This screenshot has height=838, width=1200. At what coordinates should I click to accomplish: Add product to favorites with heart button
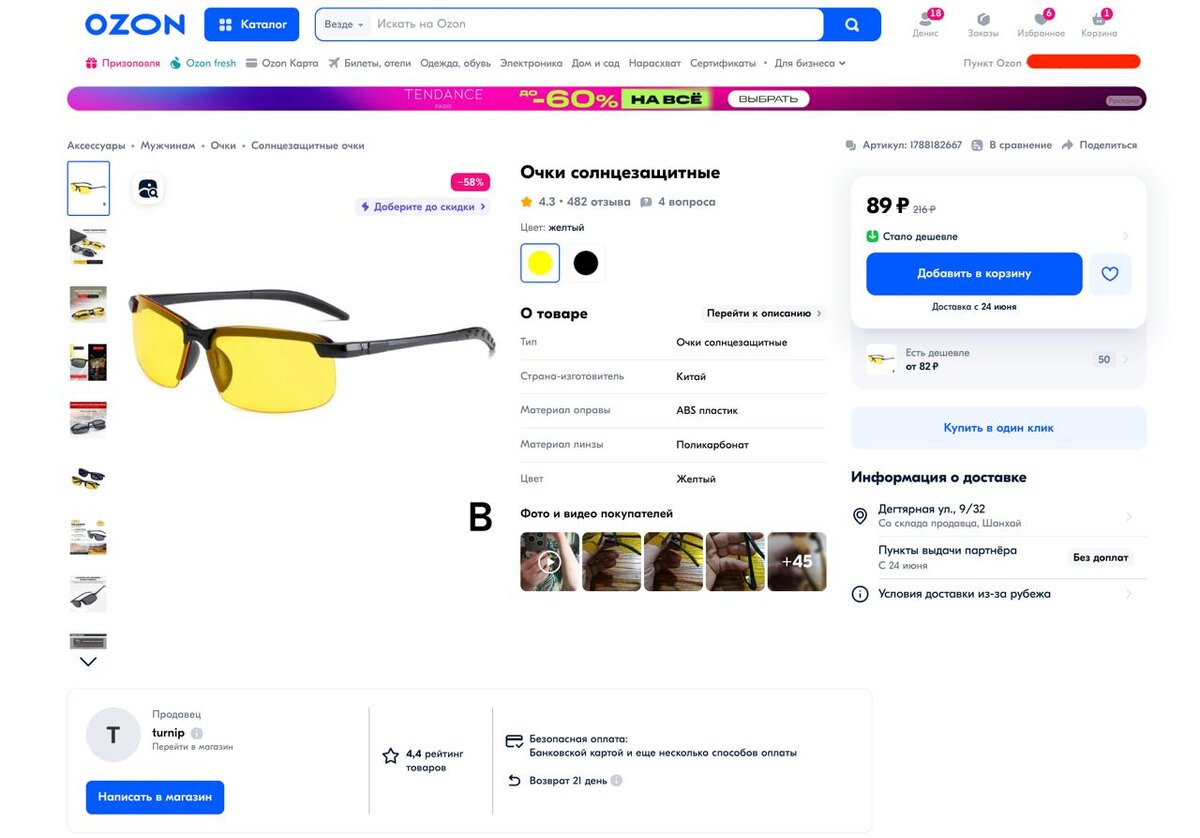[x=1110, y=274]
